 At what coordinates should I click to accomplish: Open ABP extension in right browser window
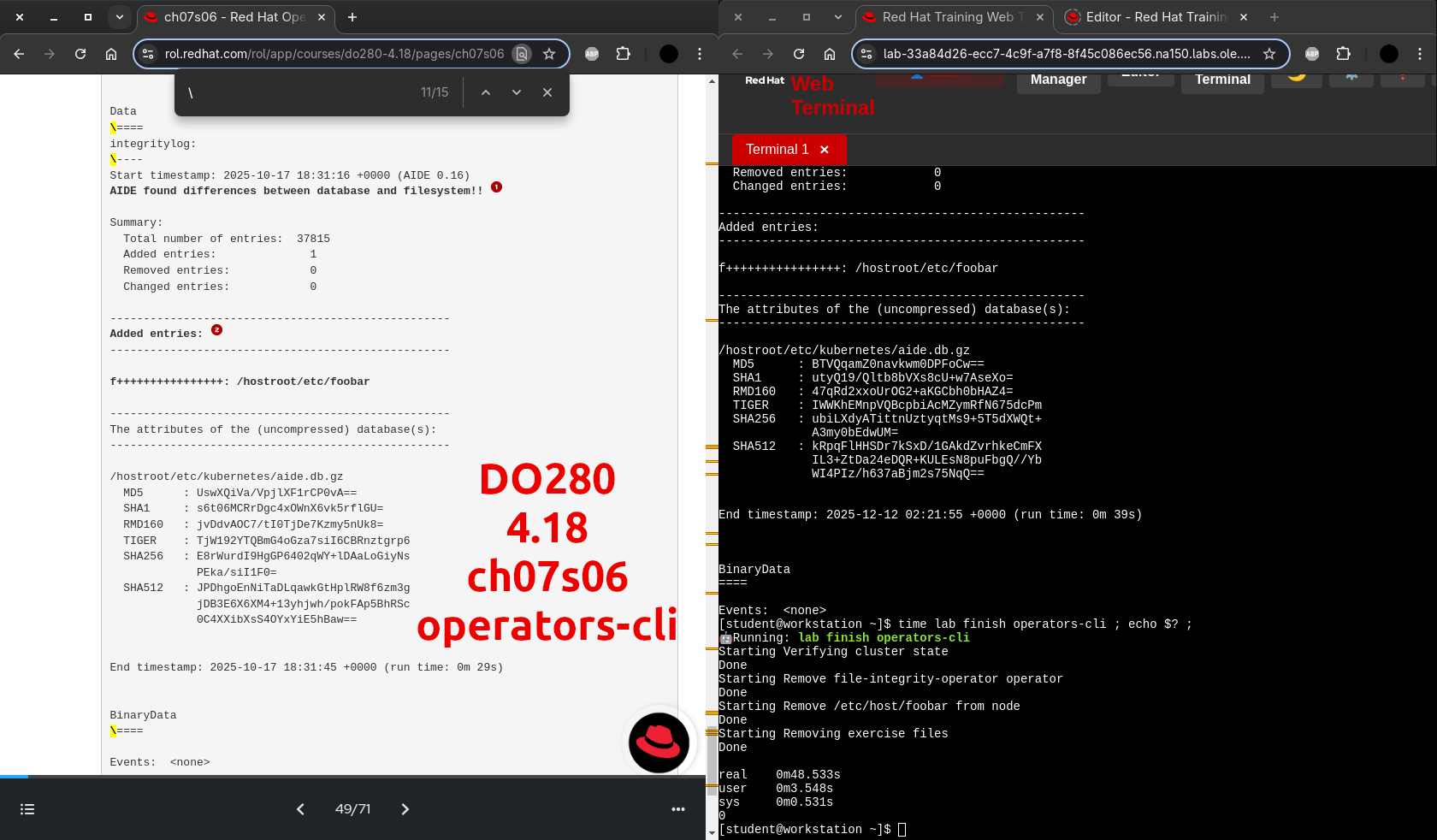1312,54
